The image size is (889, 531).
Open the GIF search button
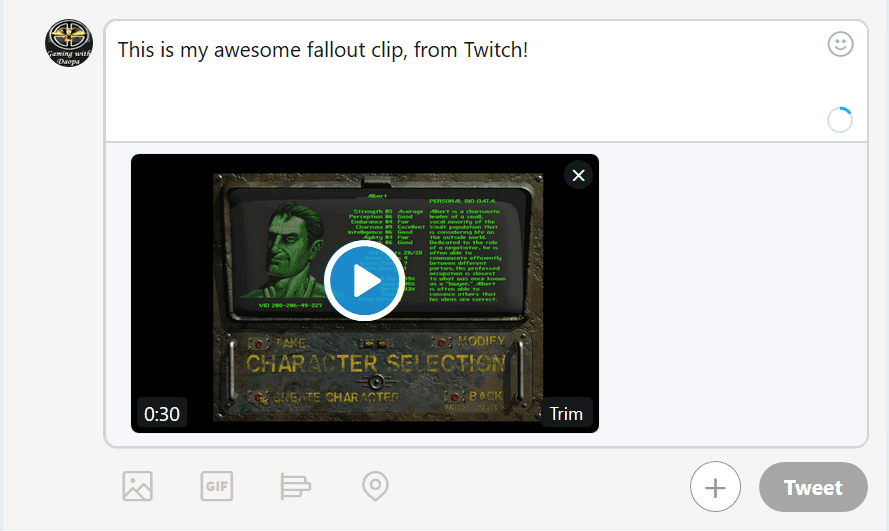[217, 486]
